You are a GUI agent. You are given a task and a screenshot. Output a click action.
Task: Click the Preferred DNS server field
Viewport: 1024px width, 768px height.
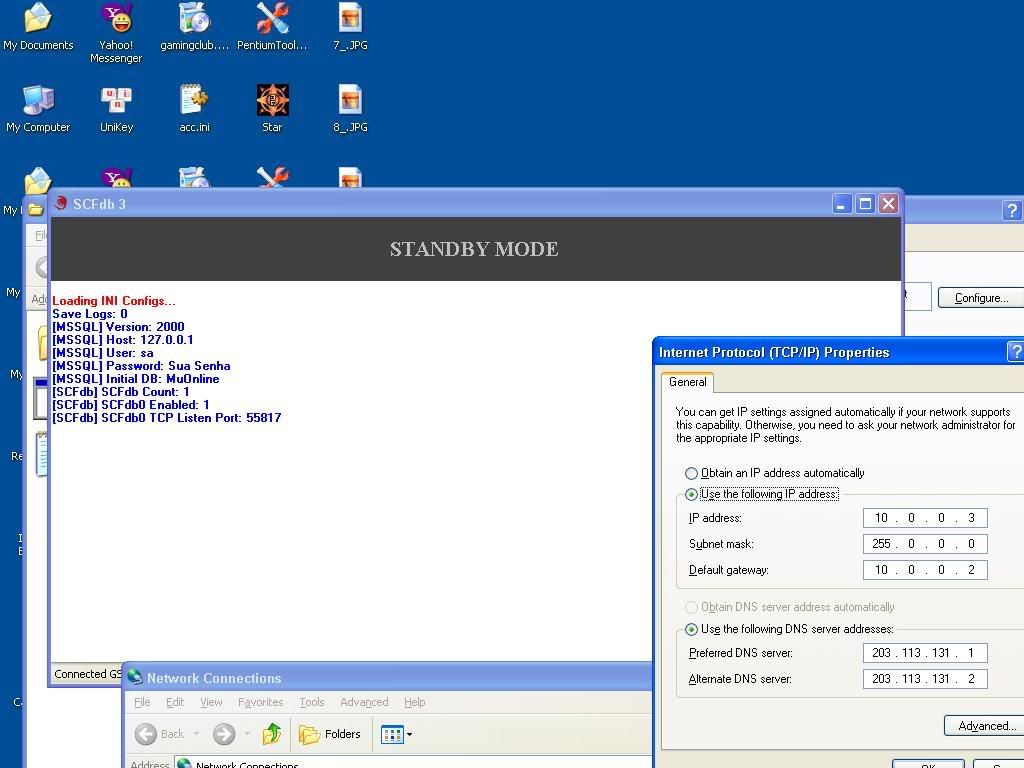coord(925,652)
